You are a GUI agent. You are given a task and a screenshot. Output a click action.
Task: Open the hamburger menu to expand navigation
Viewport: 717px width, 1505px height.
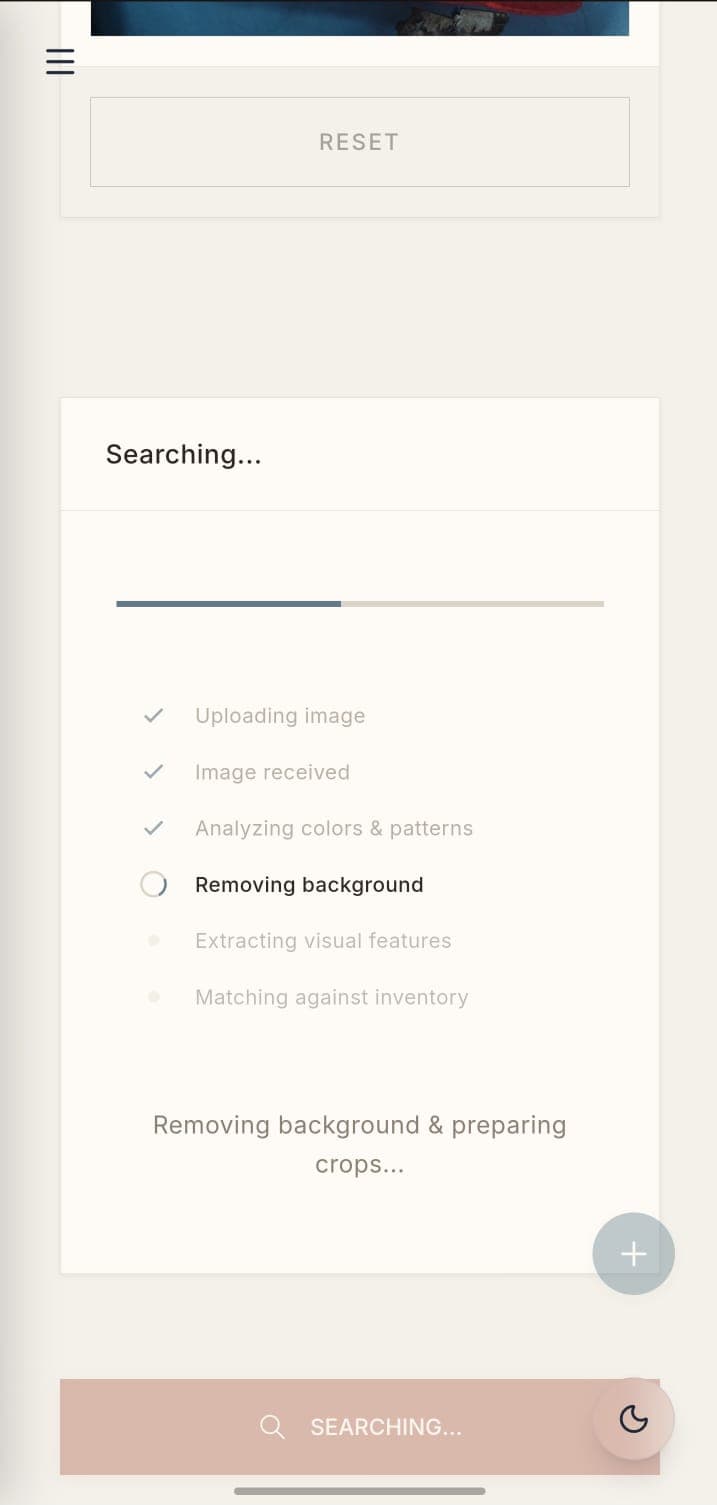coord(59,61)
